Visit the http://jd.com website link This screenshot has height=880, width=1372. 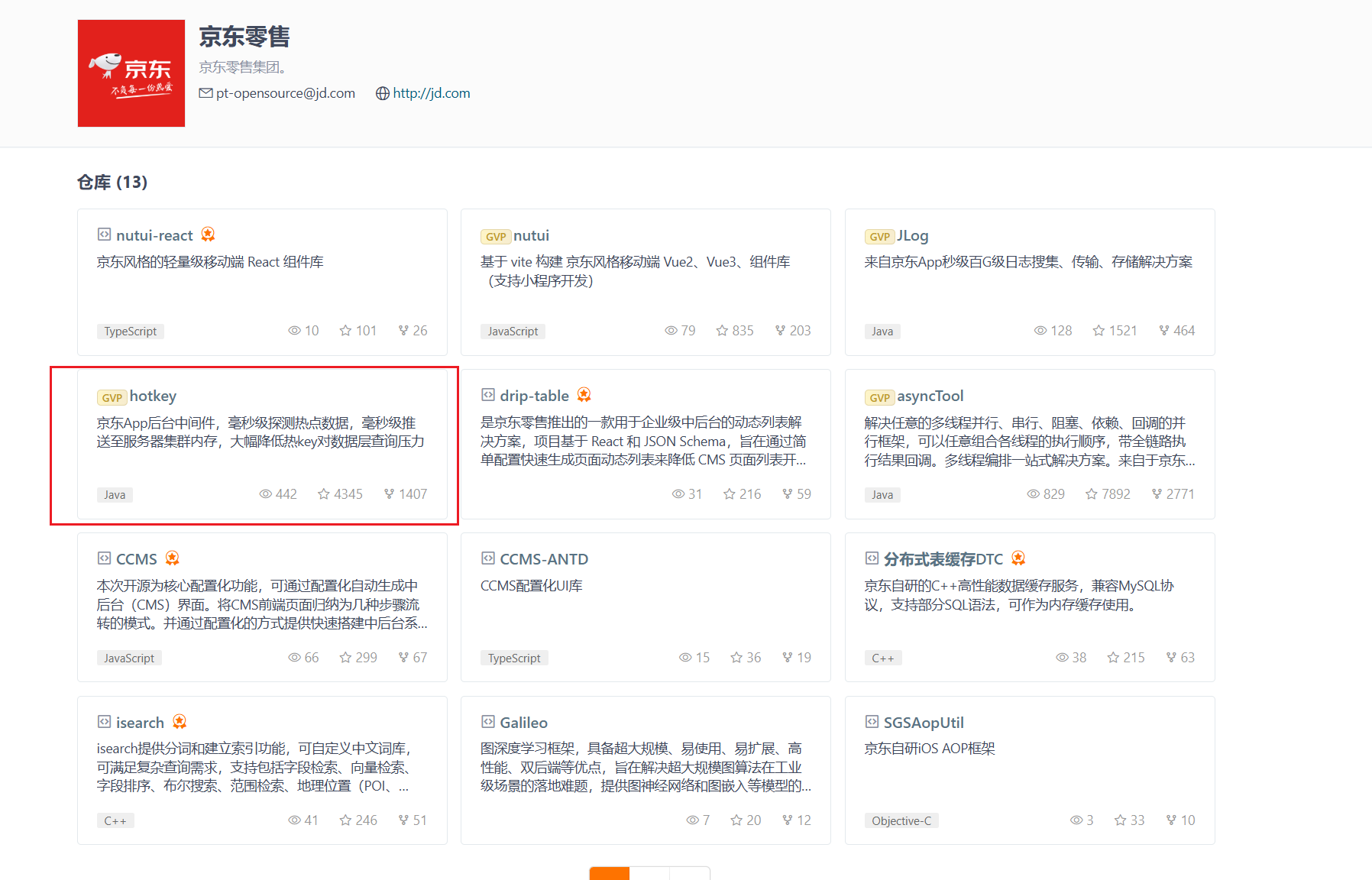432,93
